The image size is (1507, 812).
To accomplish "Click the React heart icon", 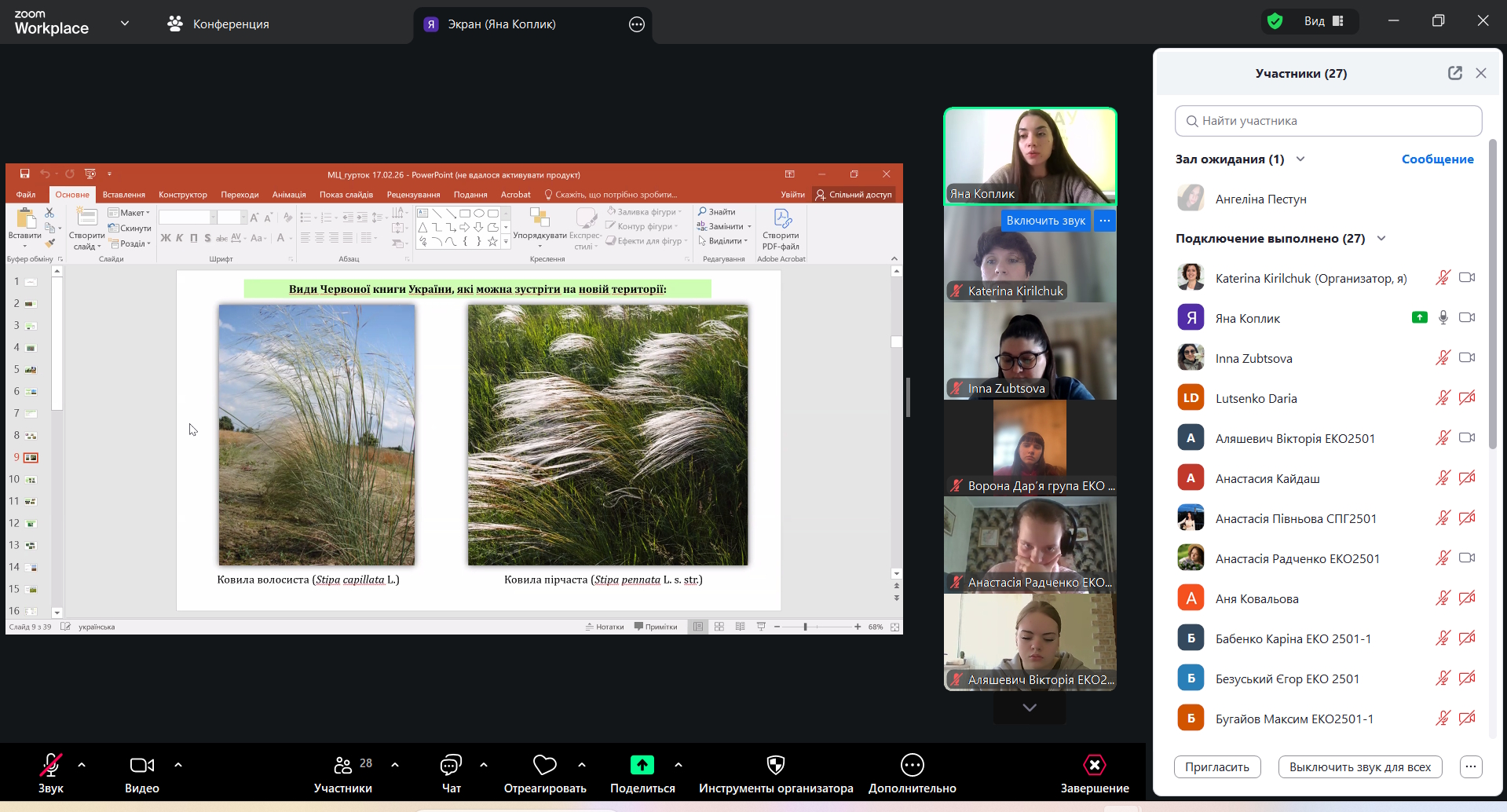I will (544, 765).
